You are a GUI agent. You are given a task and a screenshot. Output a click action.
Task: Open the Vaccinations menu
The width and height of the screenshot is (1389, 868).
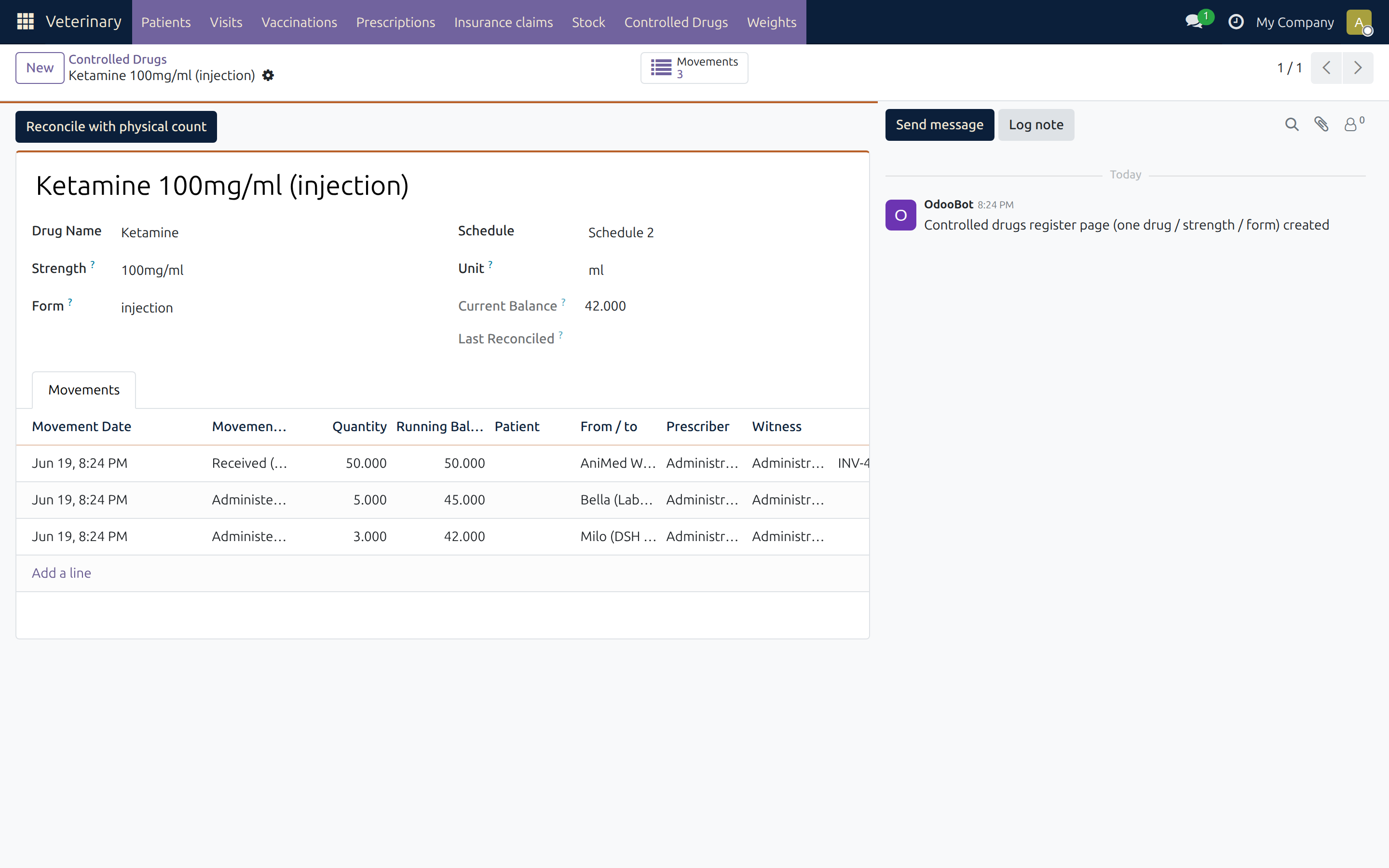299,22
